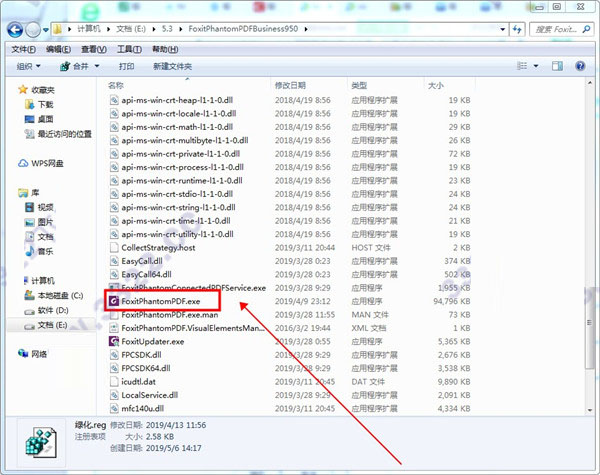
Task: Select 收藏夹 in the navigation pane
Action: point(37,90)
